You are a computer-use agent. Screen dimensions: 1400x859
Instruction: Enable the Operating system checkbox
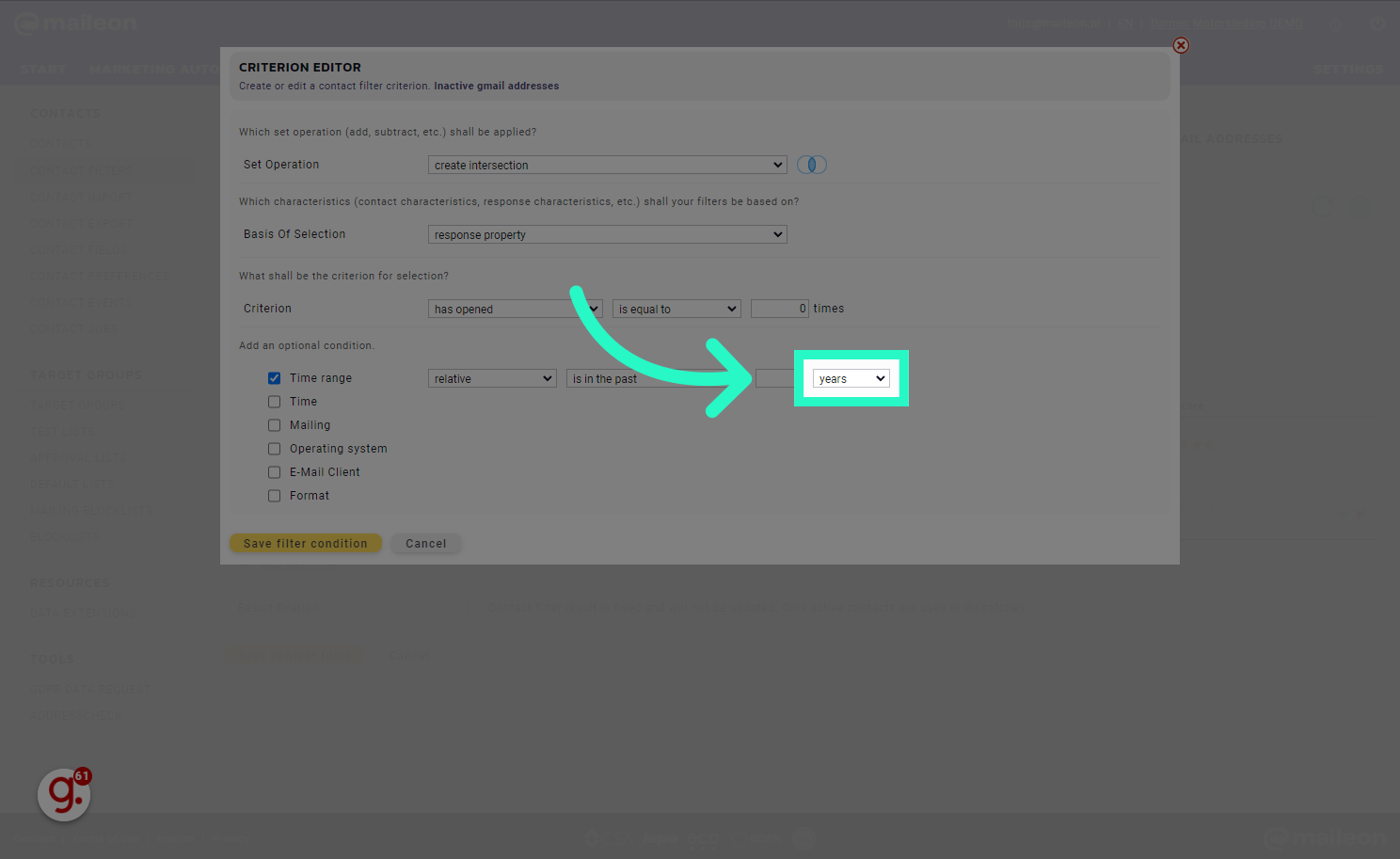(274, 449)
